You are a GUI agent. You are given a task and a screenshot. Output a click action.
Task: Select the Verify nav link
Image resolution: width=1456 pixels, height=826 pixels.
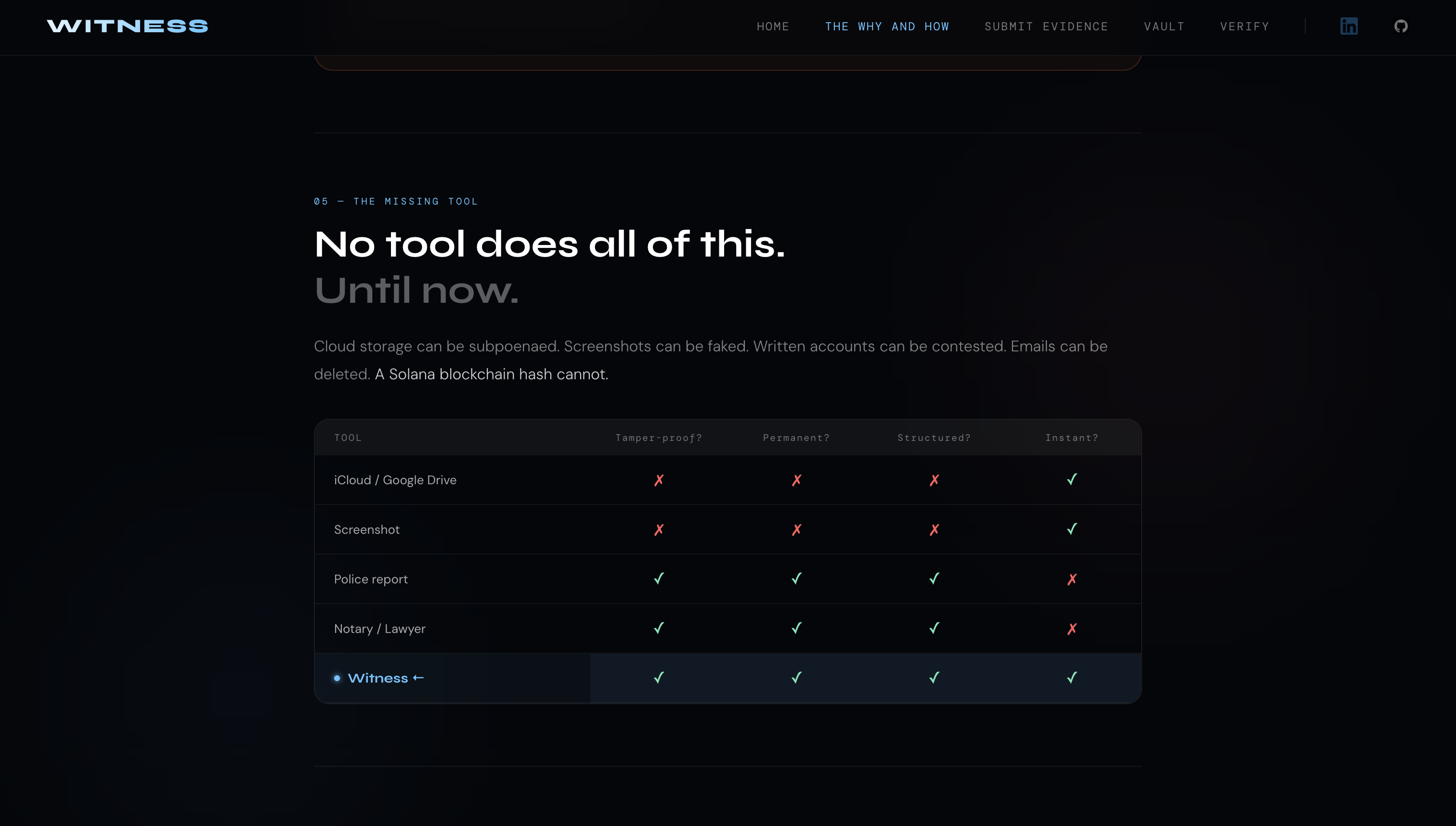pyautogui.click(x=1244, y=26)
